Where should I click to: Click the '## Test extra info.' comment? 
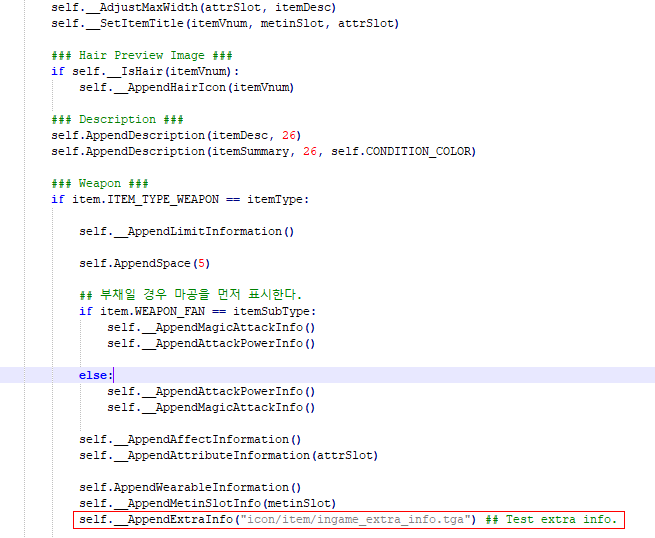[x=551, y=519]
